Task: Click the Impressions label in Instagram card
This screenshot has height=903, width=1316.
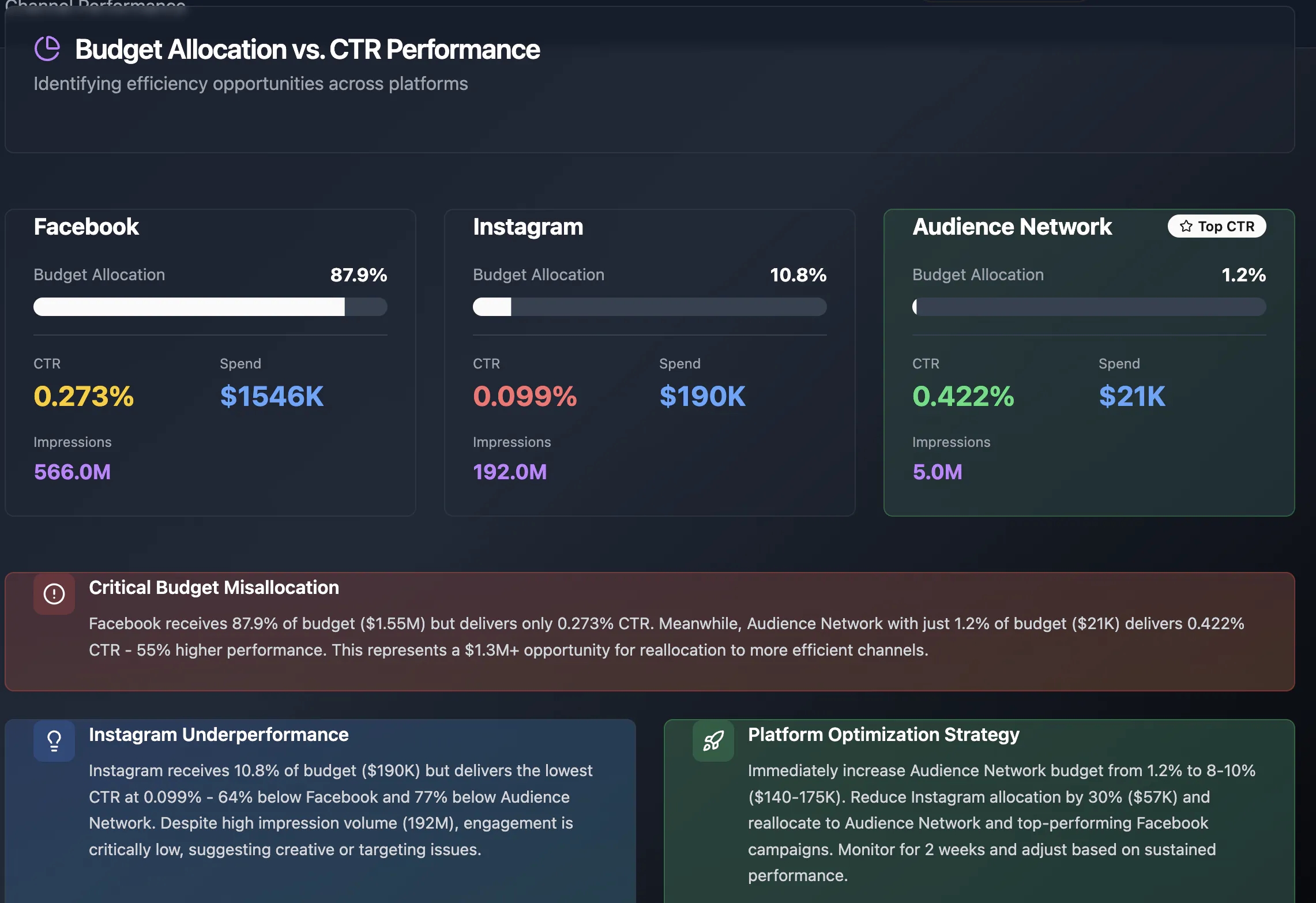Action: click(x=512, y=442)
